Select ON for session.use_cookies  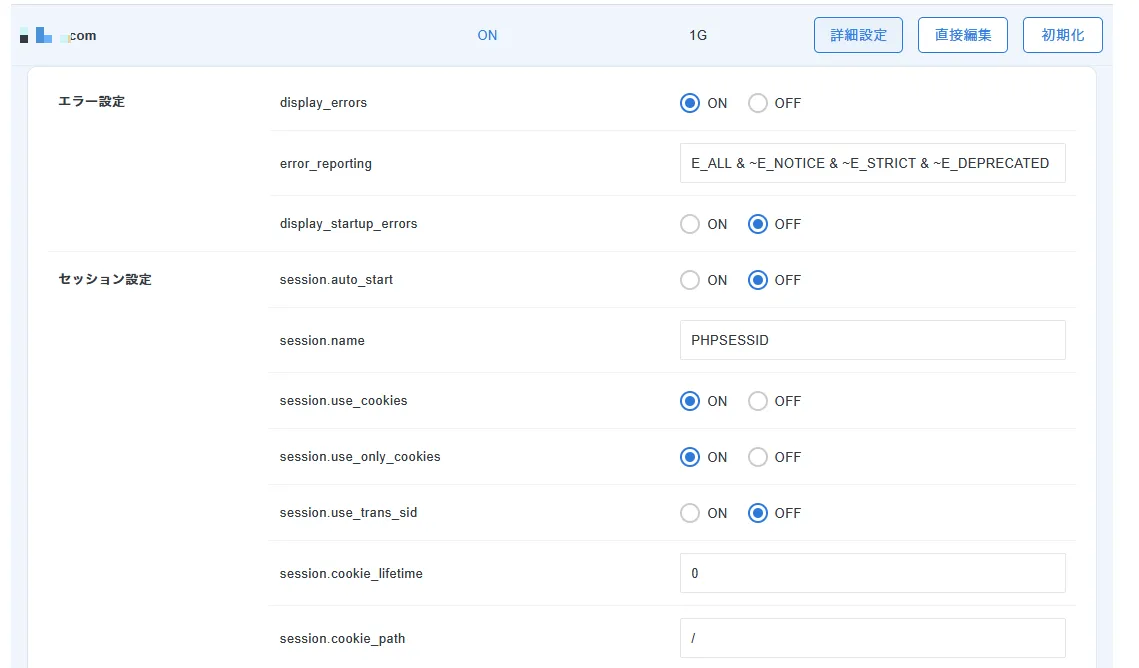click(x=690, y=401)
